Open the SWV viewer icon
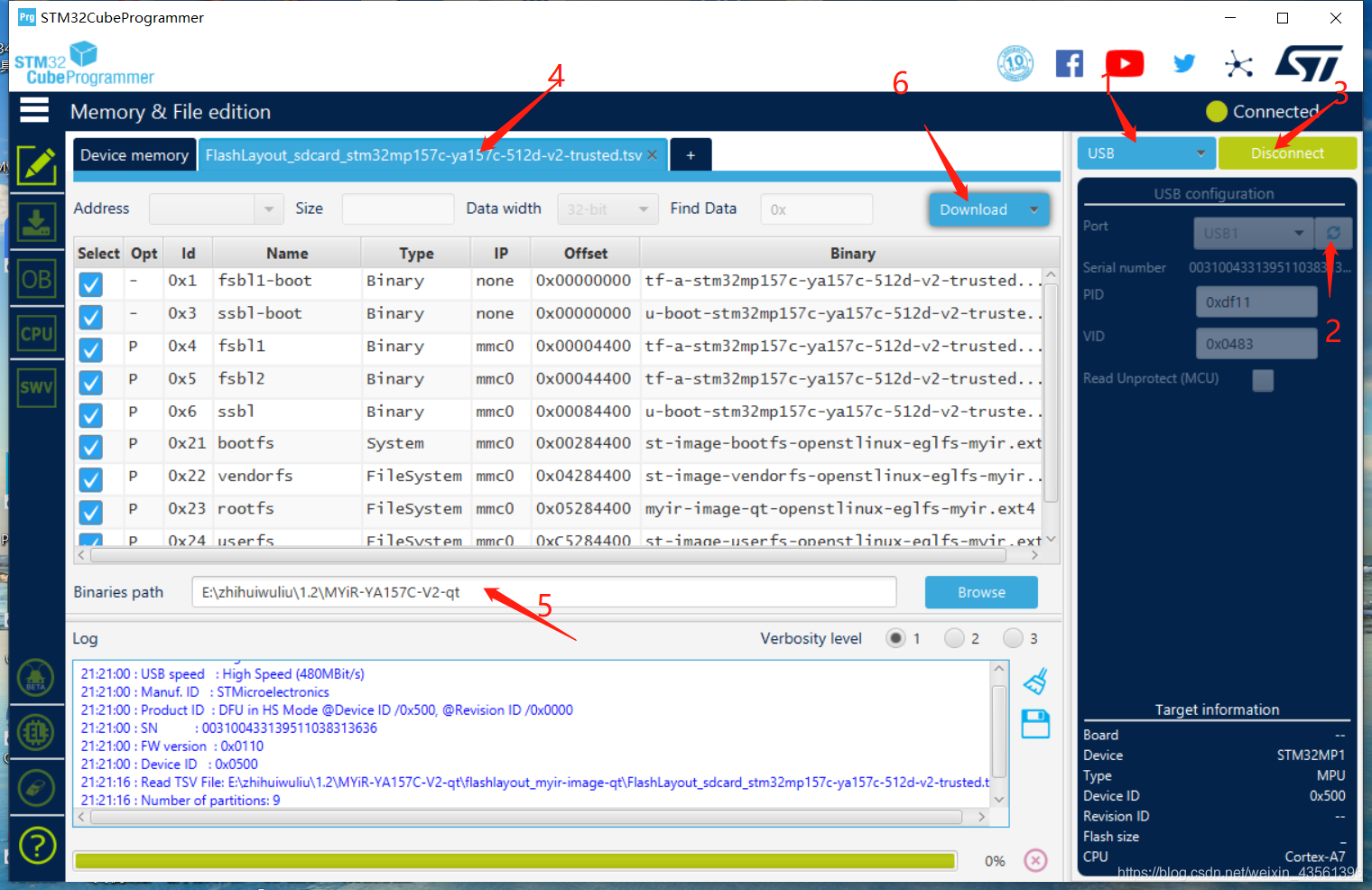1372x890 pixels. 36,388
